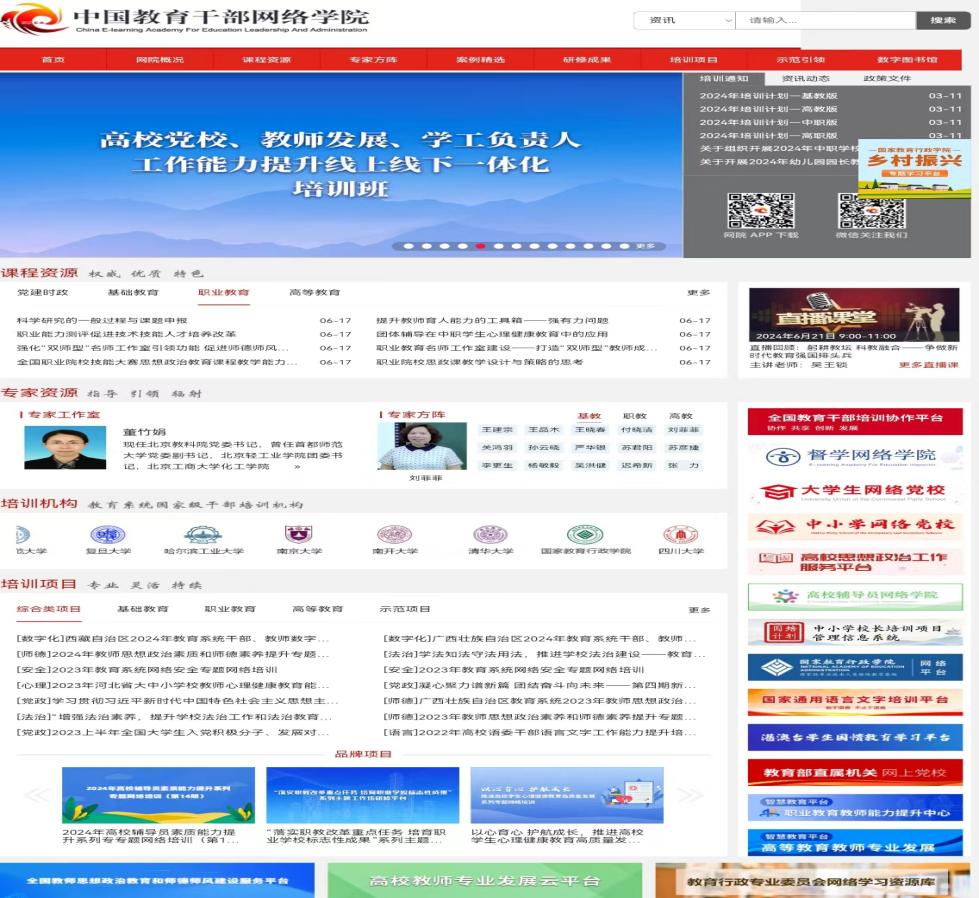
Task: Click the right arrow of 品牌项目 carousel
Action: pyautogui.click(x=690, y=795)
